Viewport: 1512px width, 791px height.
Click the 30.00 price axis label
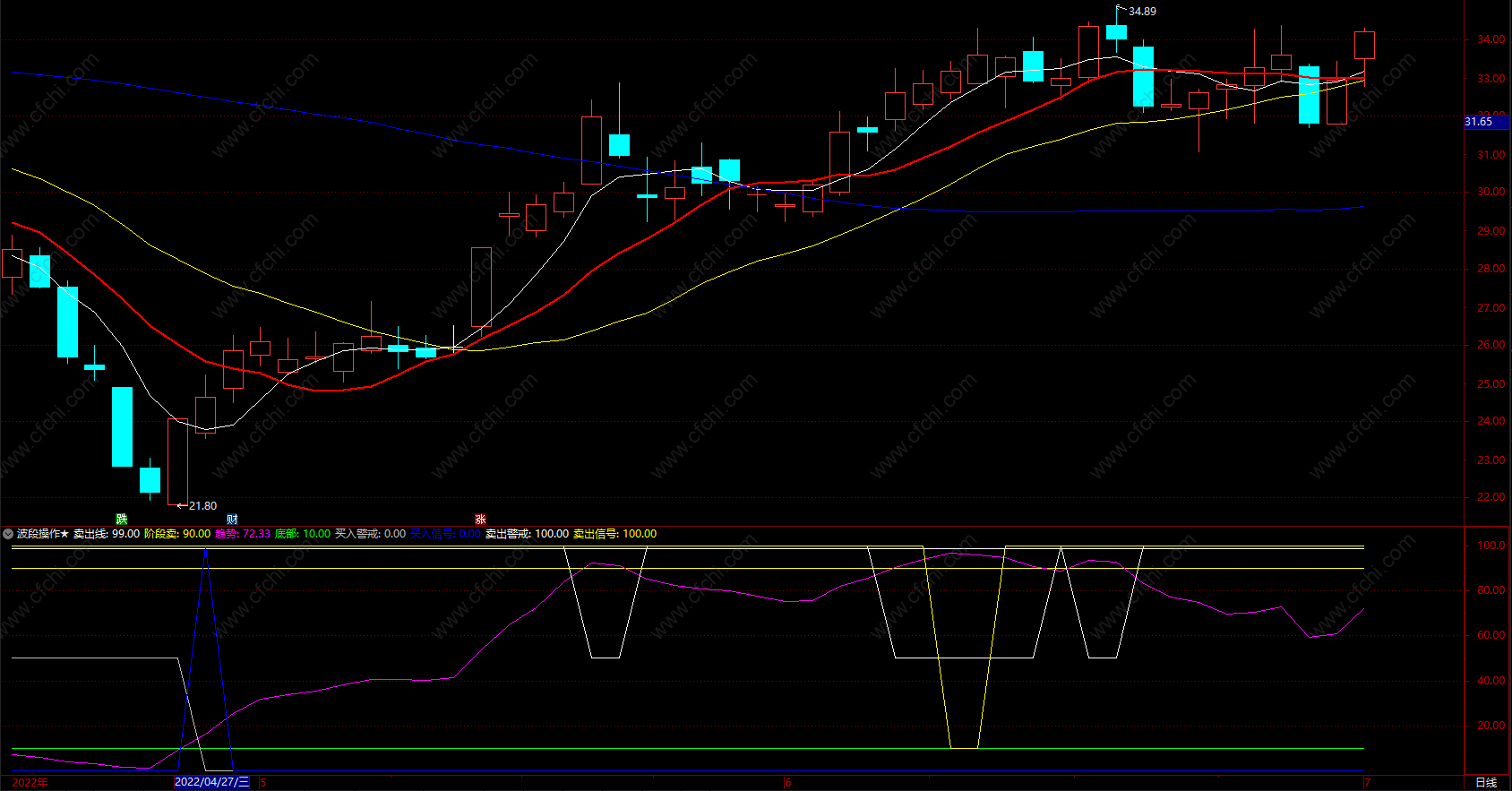tap(1491, 192)
